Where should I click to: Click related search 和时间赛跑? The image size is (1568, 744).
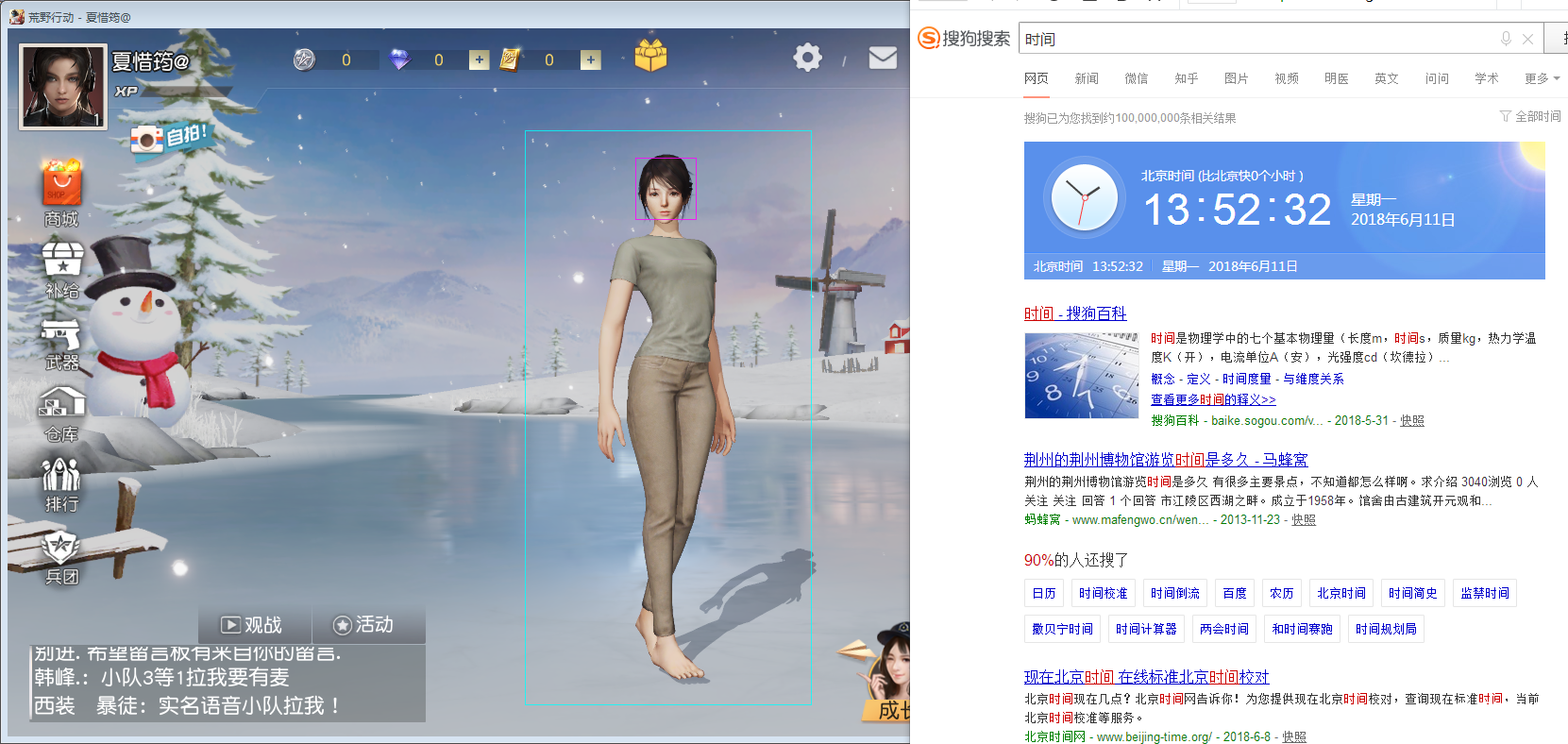point(1302,629)
